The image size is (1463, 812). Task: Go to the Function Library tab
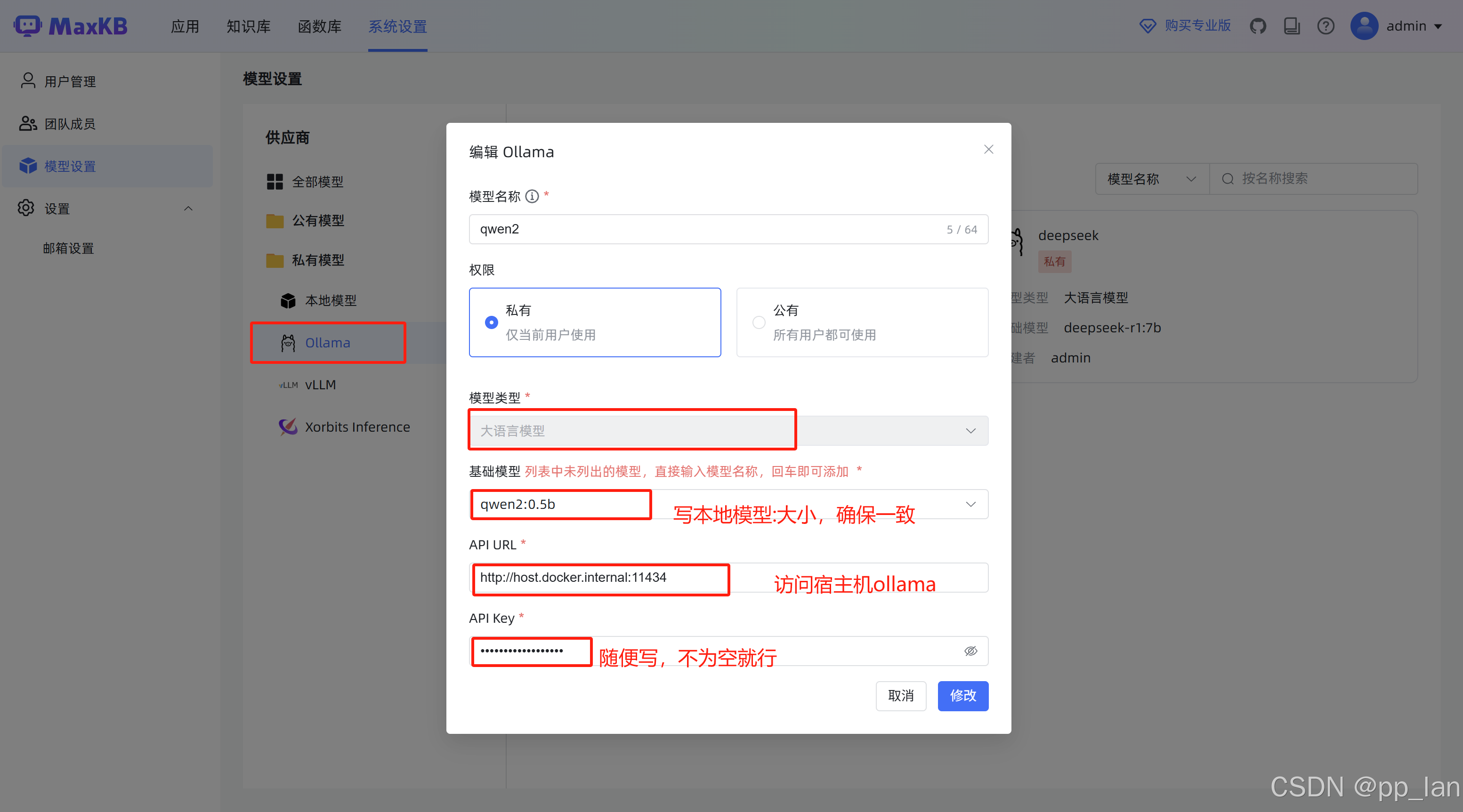click(320, 26)
